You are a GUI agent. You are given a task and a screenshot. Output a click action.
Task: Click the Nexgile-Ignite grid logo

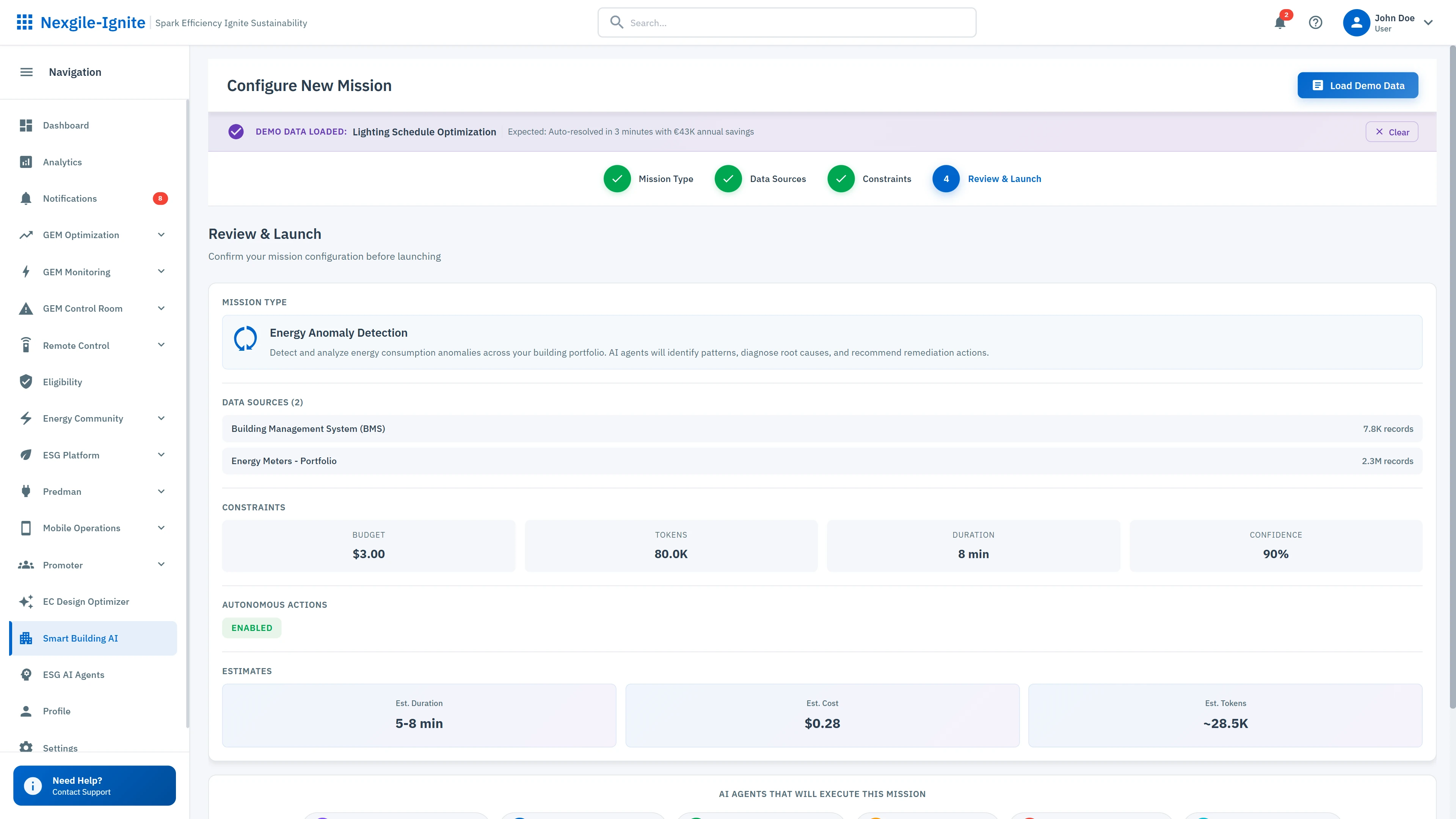[25, 23]
